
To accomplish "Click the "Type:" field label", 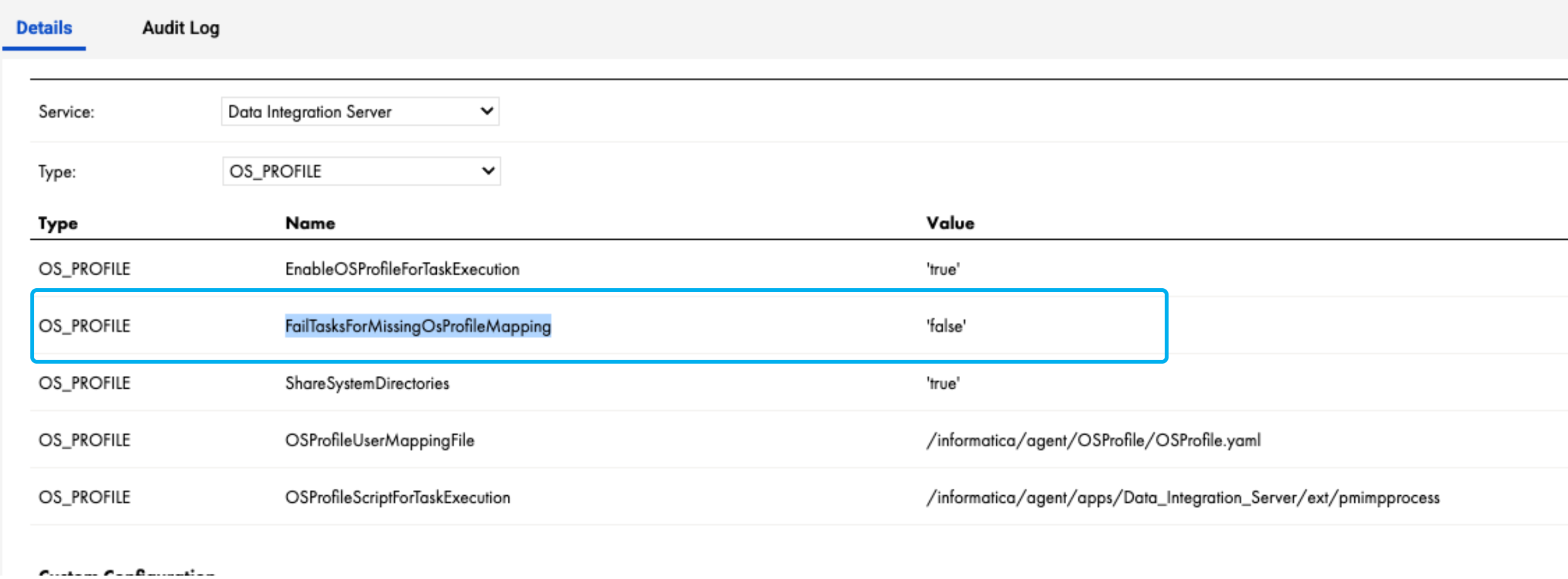I will point(57,172).
